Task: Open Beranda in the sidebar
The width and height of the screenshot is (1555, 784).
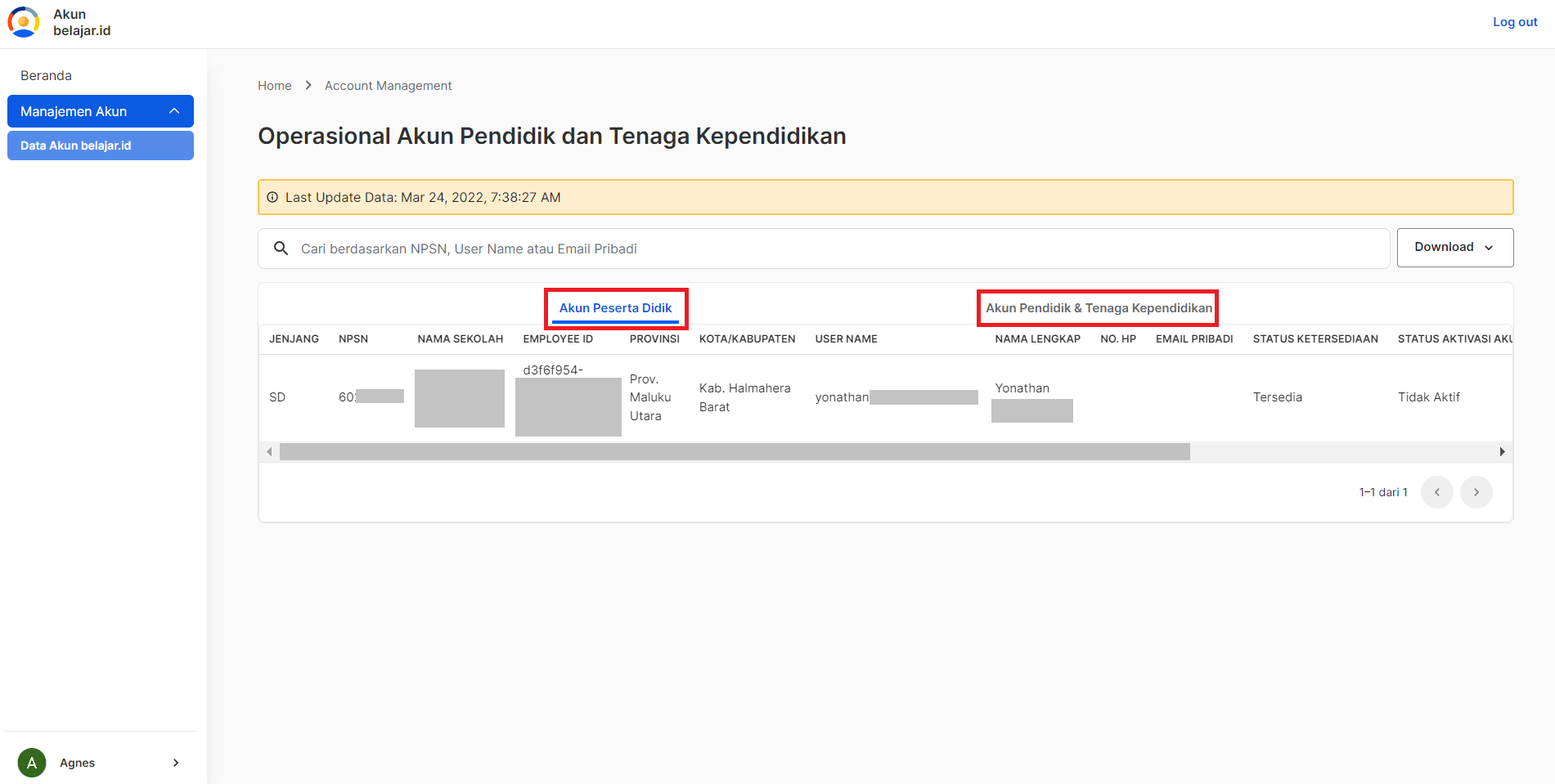Action: tap(46, 75)
